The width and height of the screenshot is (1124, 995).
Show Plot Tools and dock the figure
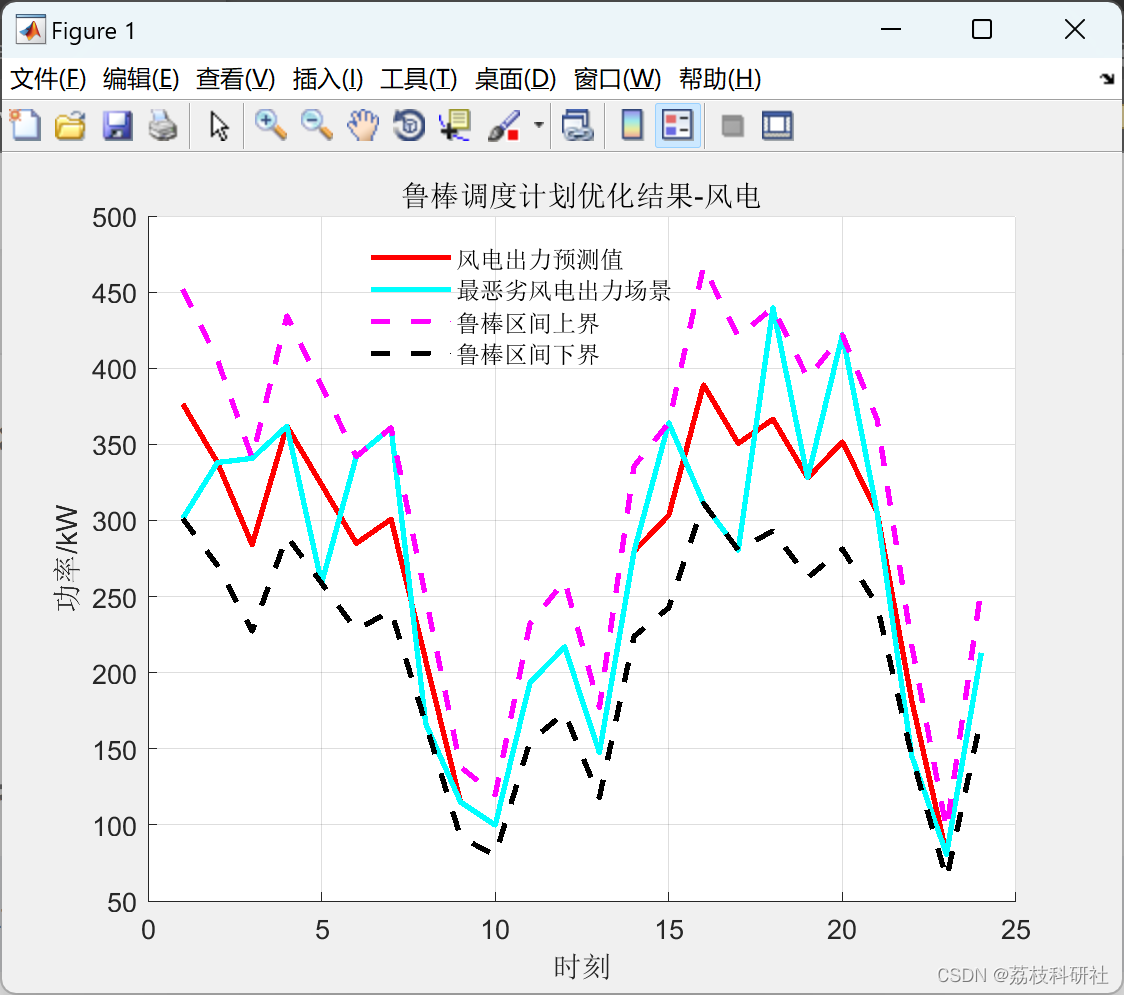(777, 125)
